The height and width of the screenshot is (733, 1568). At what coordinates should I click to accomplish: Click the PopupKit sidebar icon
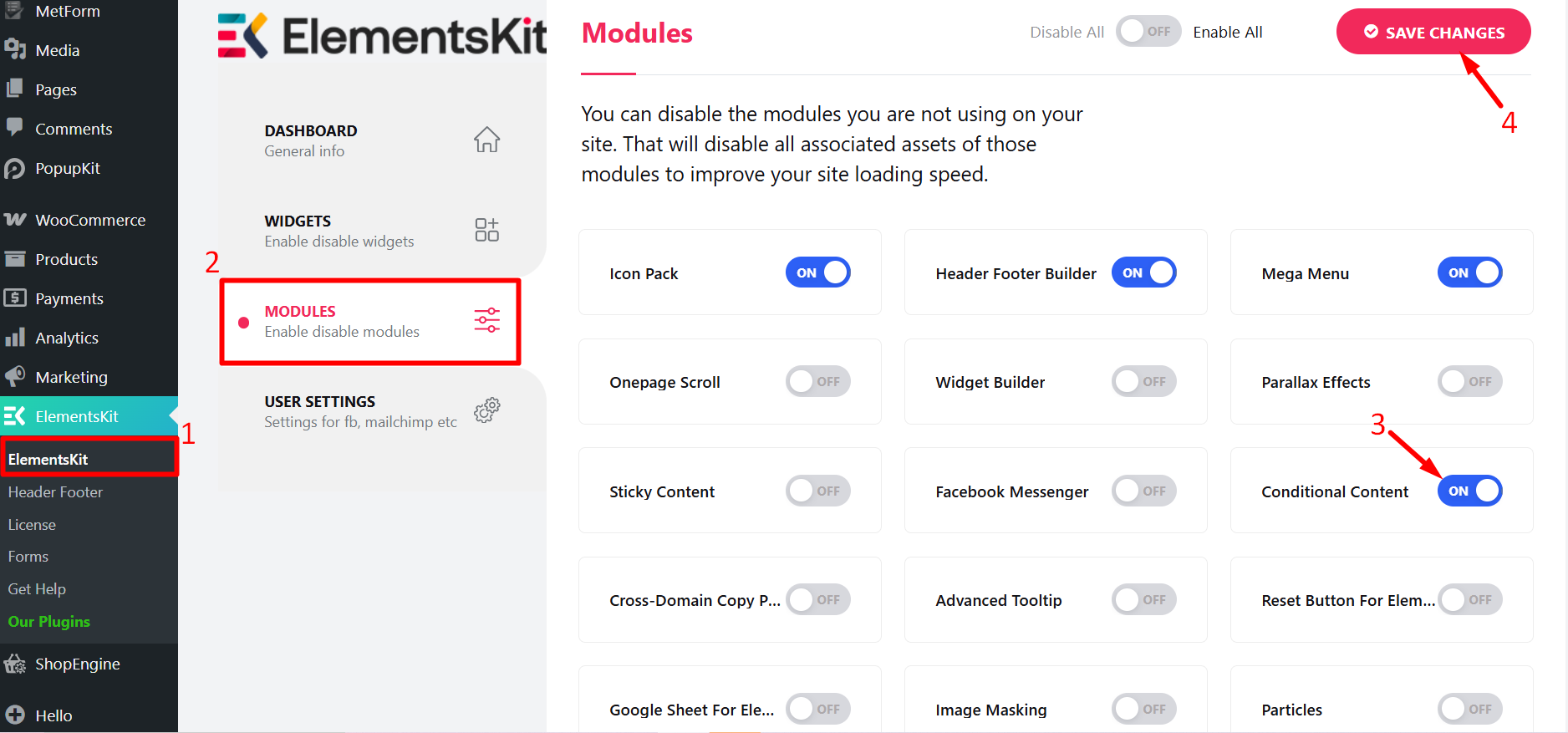[16, 168]
